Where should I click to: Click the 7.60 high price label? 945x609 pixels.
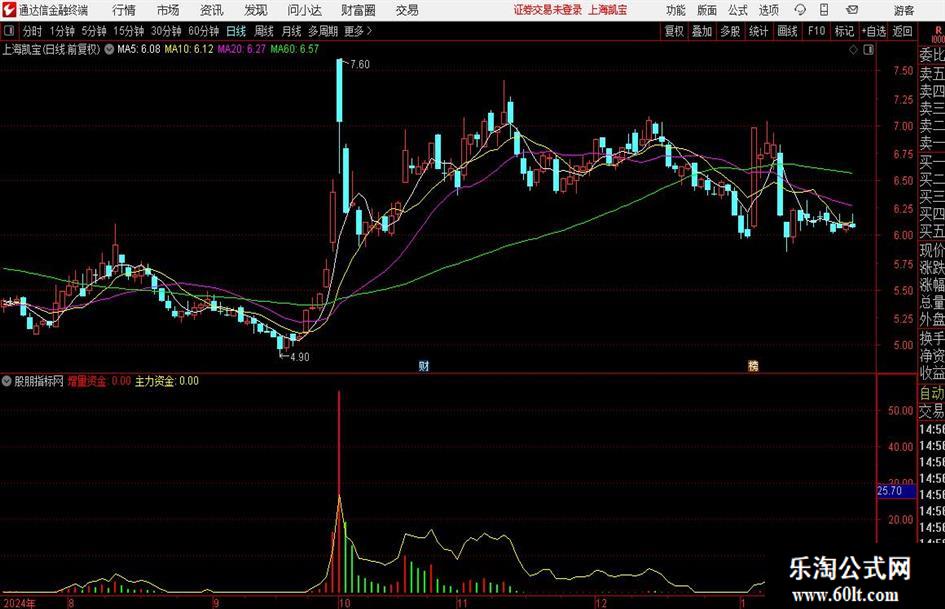click(x=360, y=64)
